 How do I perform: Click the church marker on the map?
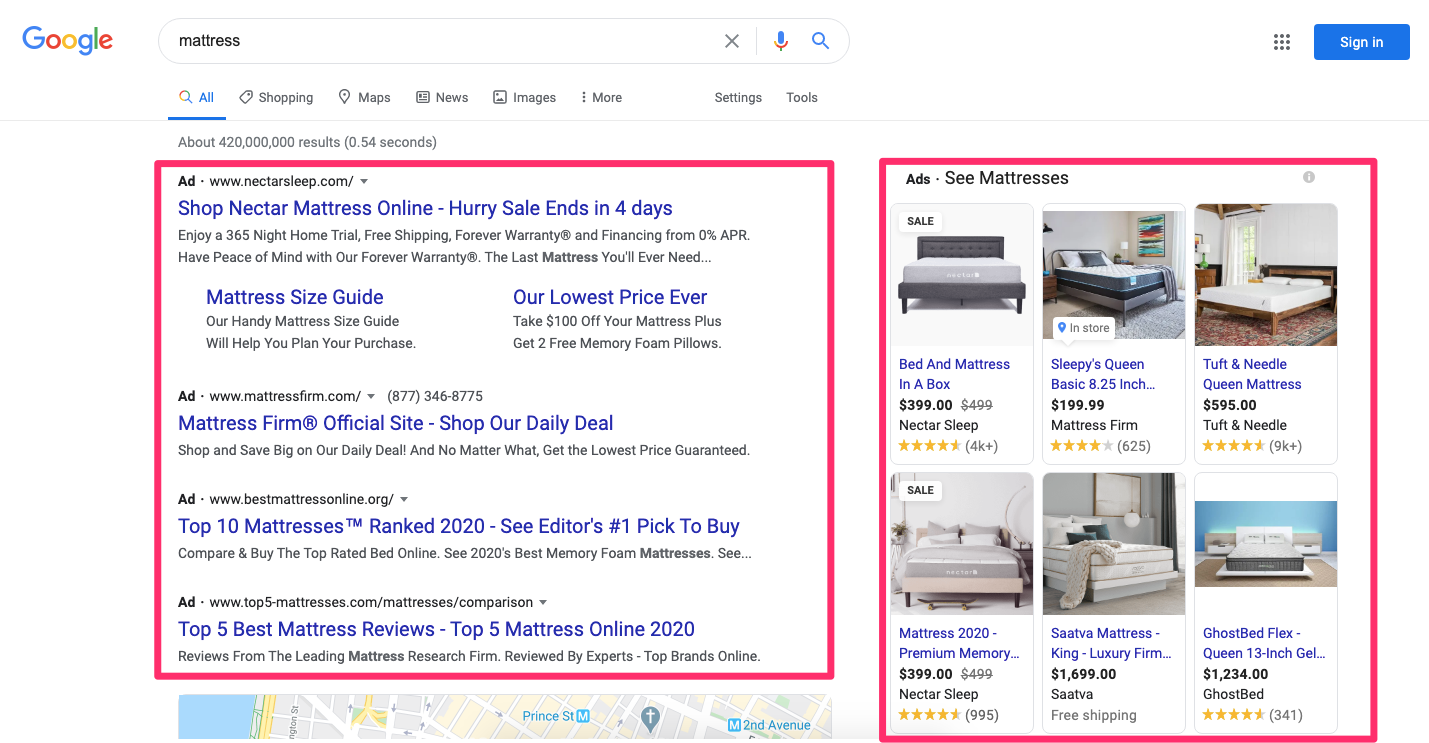tap(650, 717)
